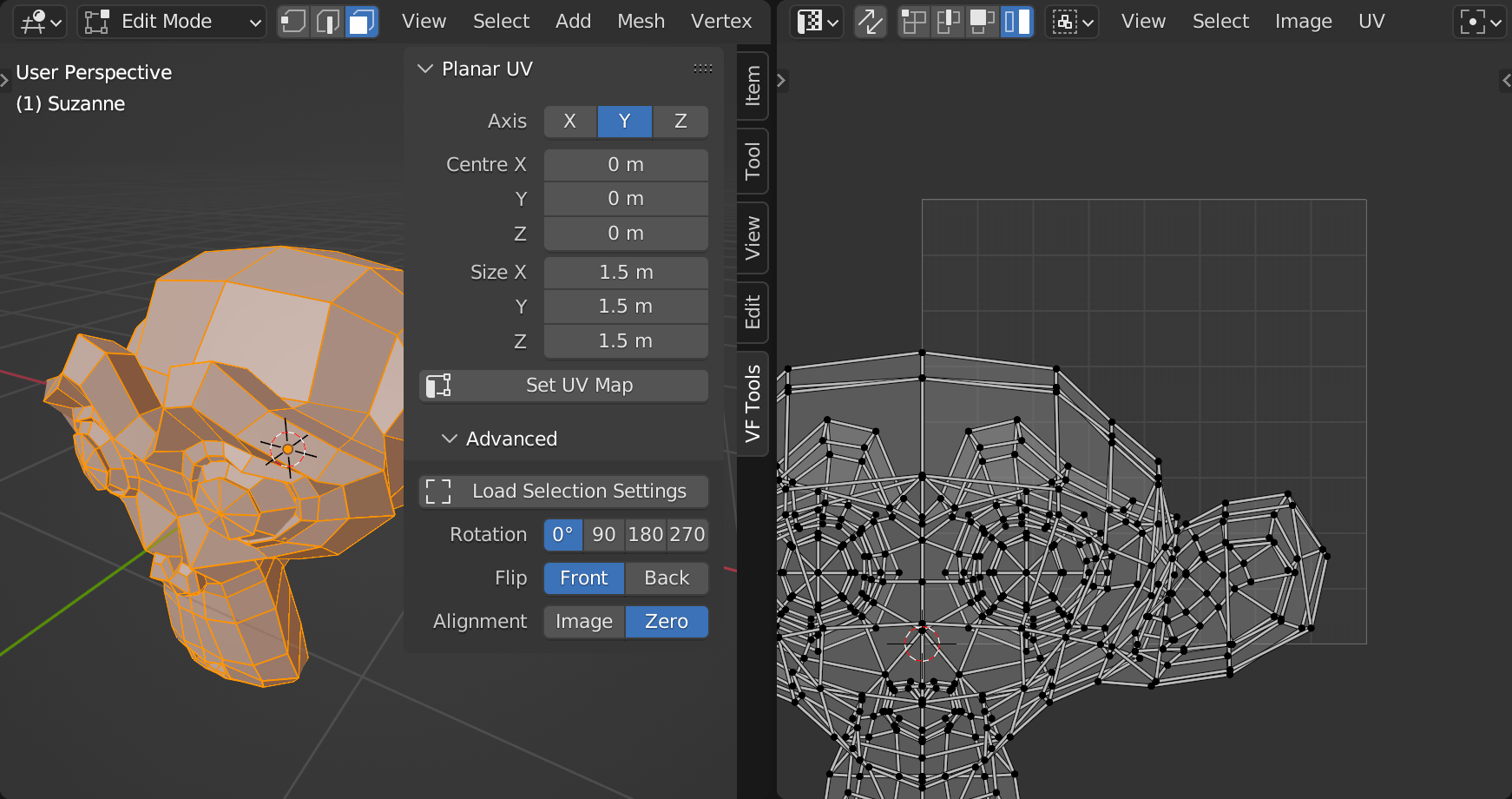
Task: Open the Mesh menu
Action: [x=641, y=22]
